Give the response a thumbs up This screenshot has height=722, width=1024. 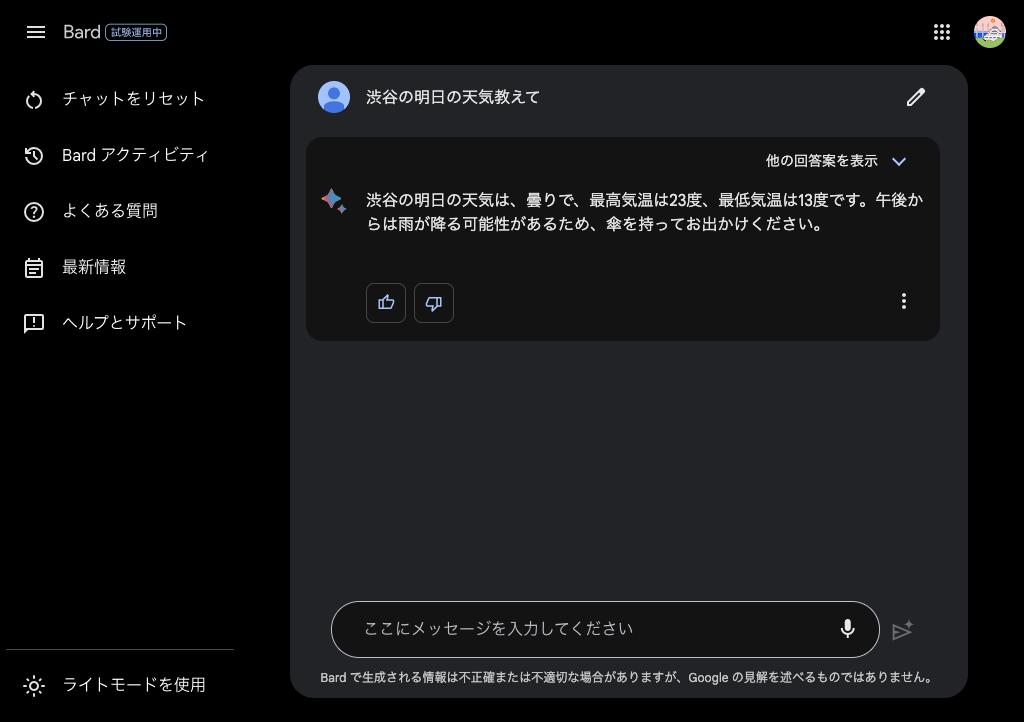point(386,302)
